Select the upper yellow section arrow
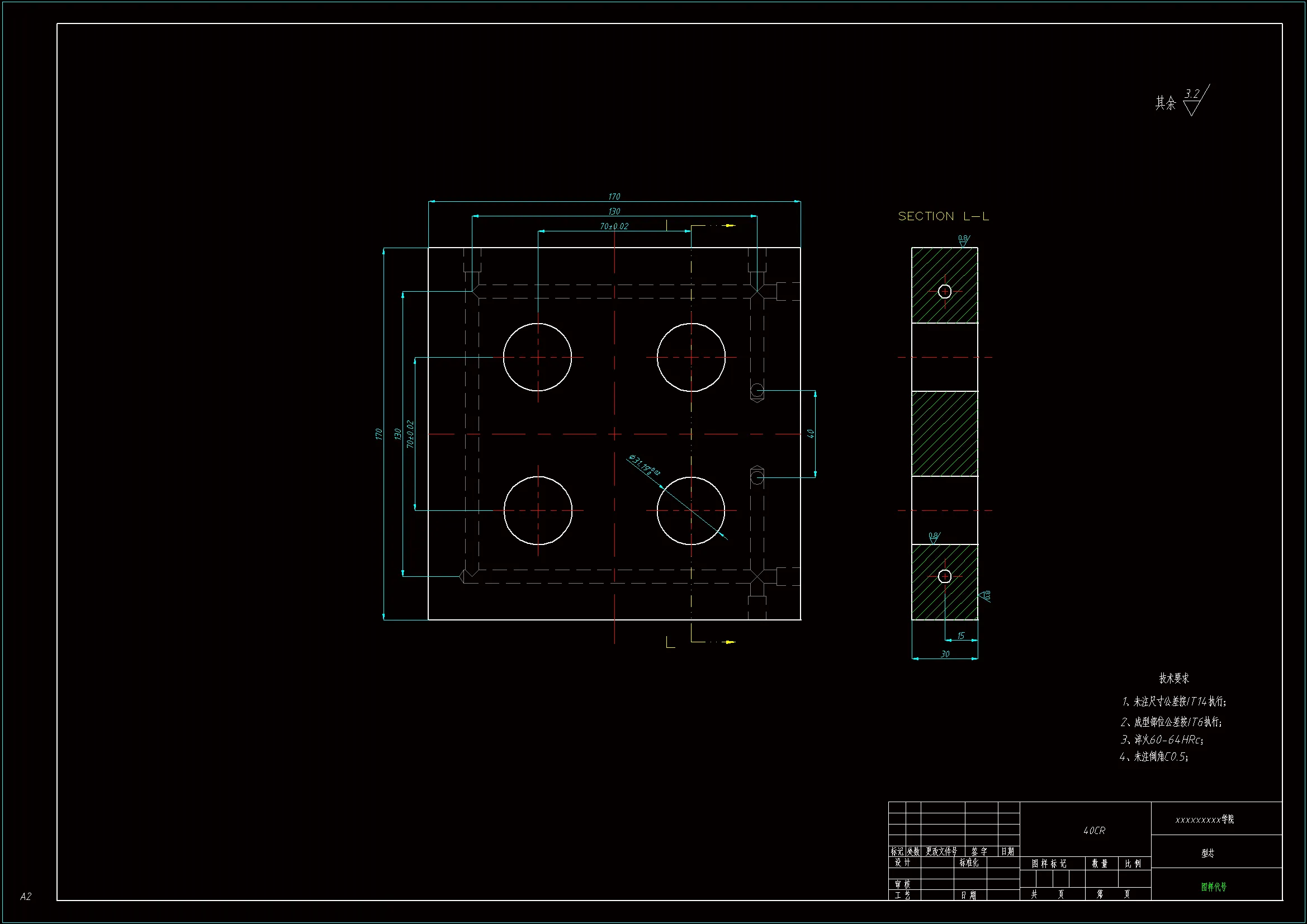1307x924 pixels. click(729, 225)
